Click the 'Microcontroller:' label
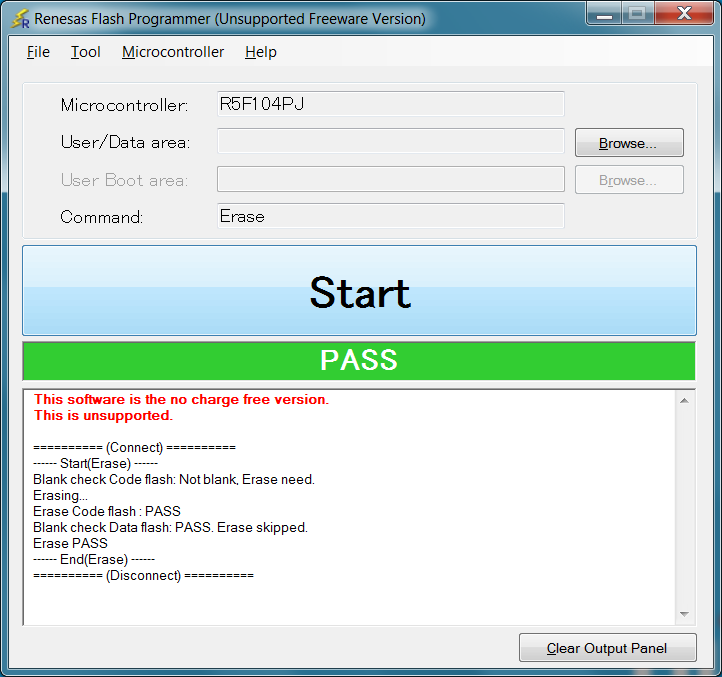The width and height of the screenshot is (722, 677). click(x=124, y=105)
